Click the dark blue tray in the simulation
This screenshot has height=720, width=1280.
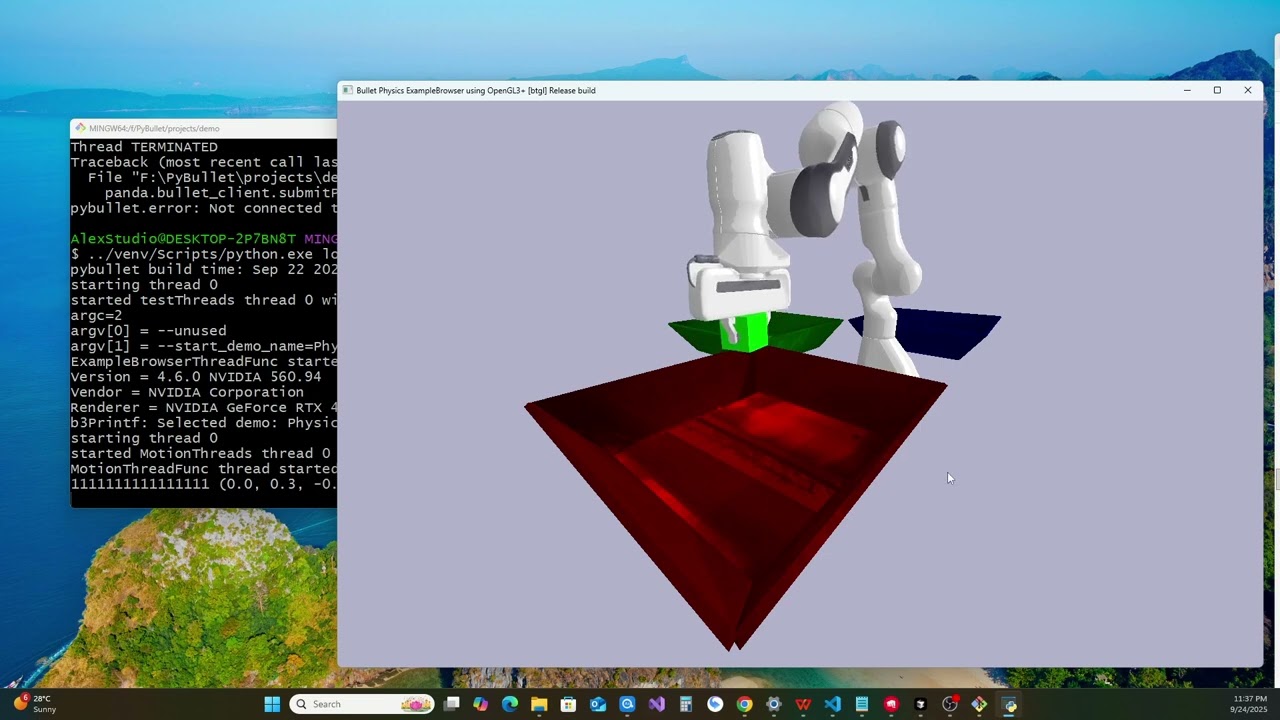[x=935, y=333]
